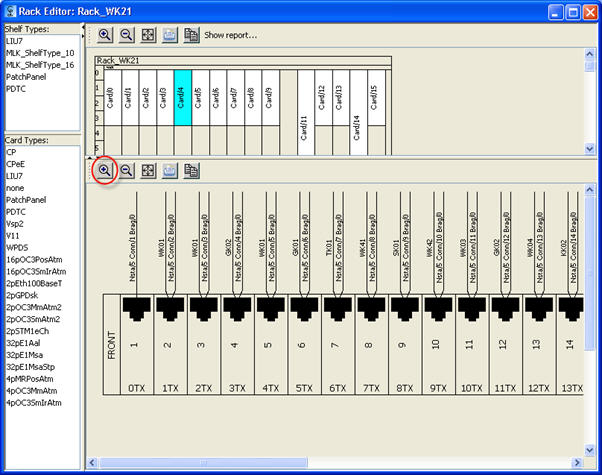Screen dimensions: 602x475
Task: Select PDTC in Shelf Types list
Action: coord(16,89)
